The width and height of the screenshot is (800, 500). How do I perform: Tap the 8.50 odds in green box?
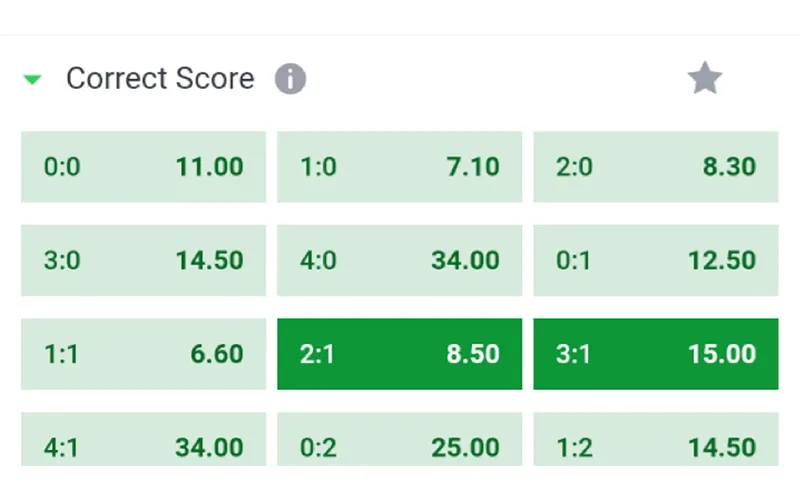[x=473, y=354]
